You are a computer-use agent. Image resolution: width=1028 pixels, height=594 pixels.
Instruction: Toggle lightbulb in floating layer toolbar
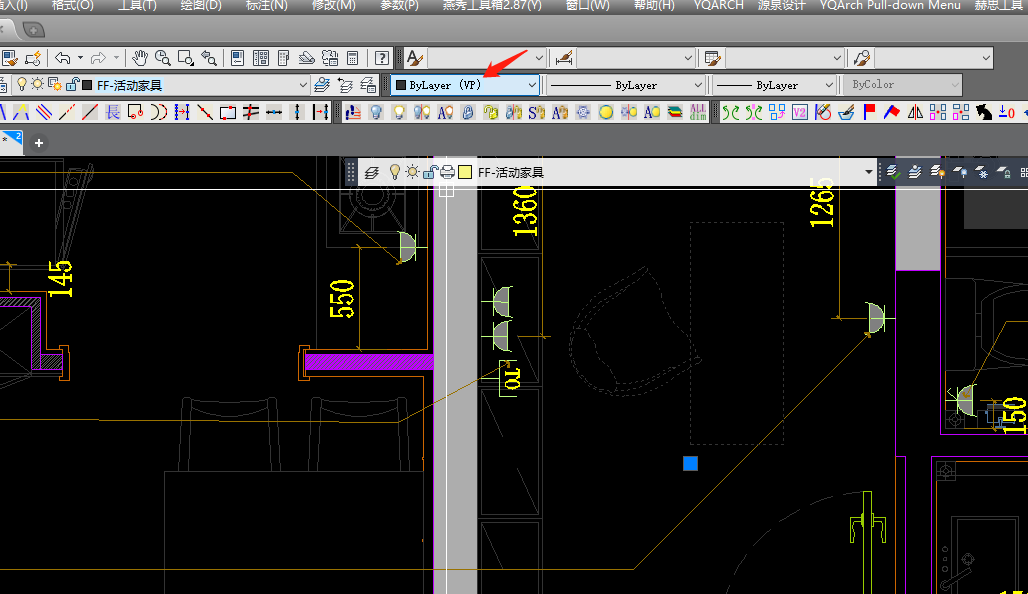tap(395, 172)
